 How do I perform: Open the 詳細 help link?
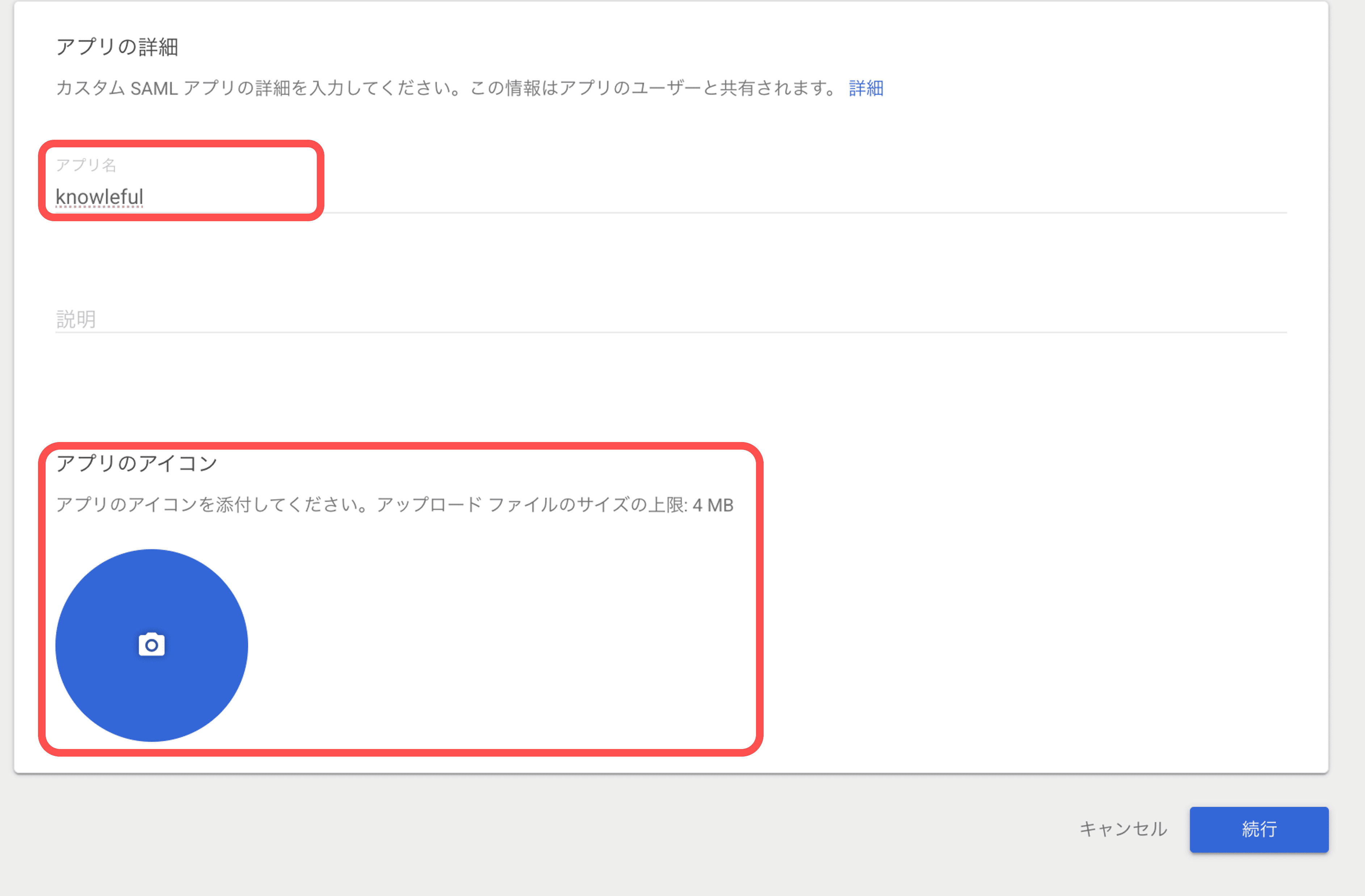click(866, 88)
